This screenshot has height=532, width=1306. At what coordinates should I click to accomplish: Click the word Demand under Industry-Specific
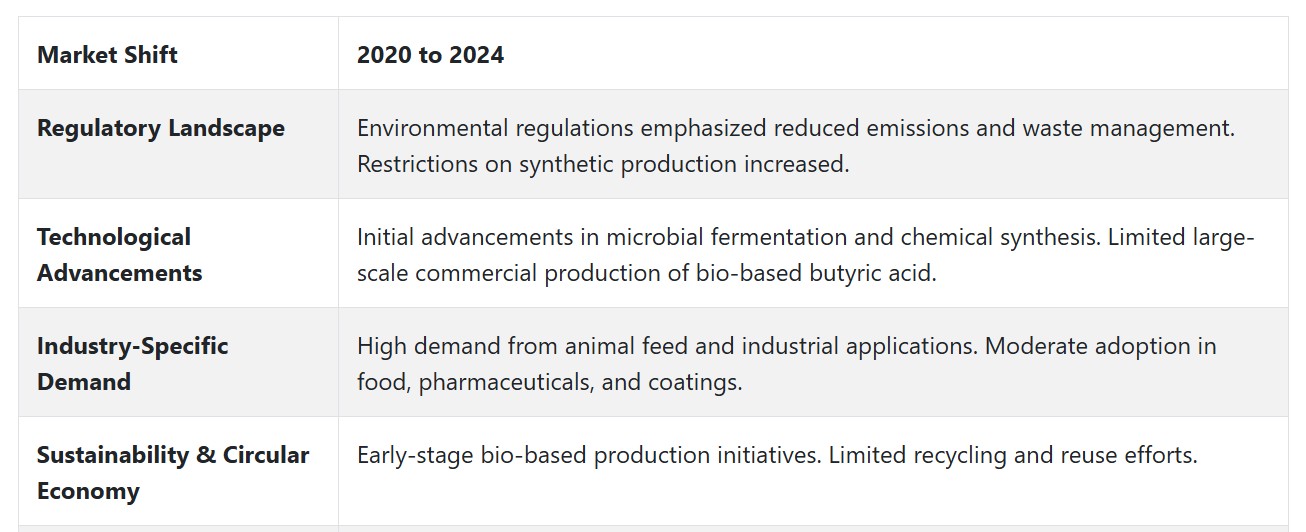point(84,382)
